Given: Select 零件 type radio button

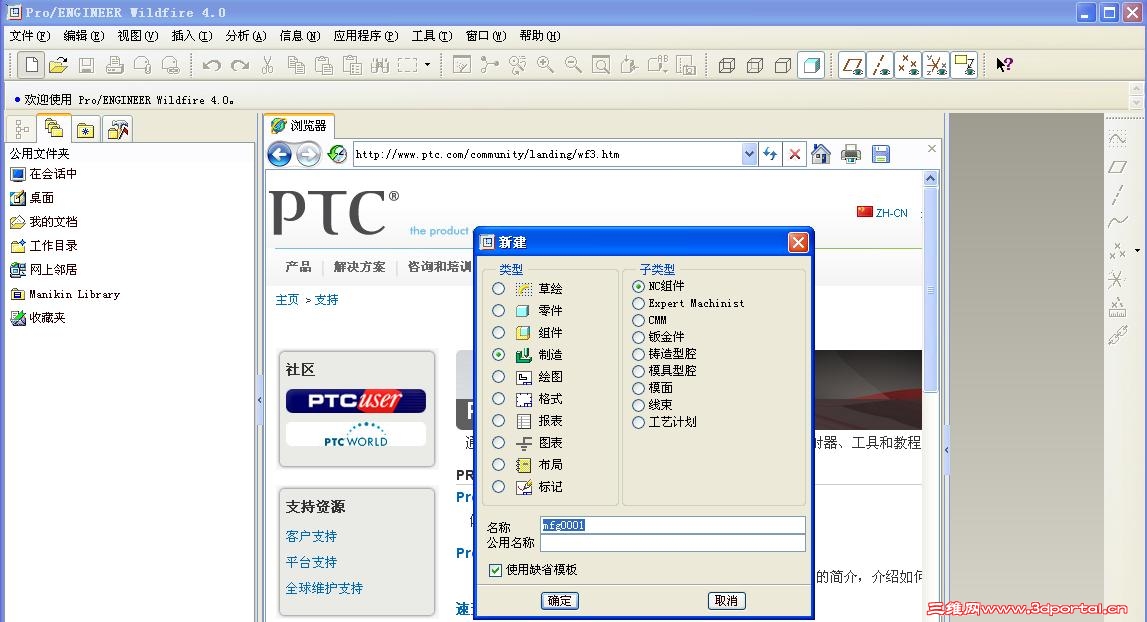Looking at the screenshot, I should [498, 310].
